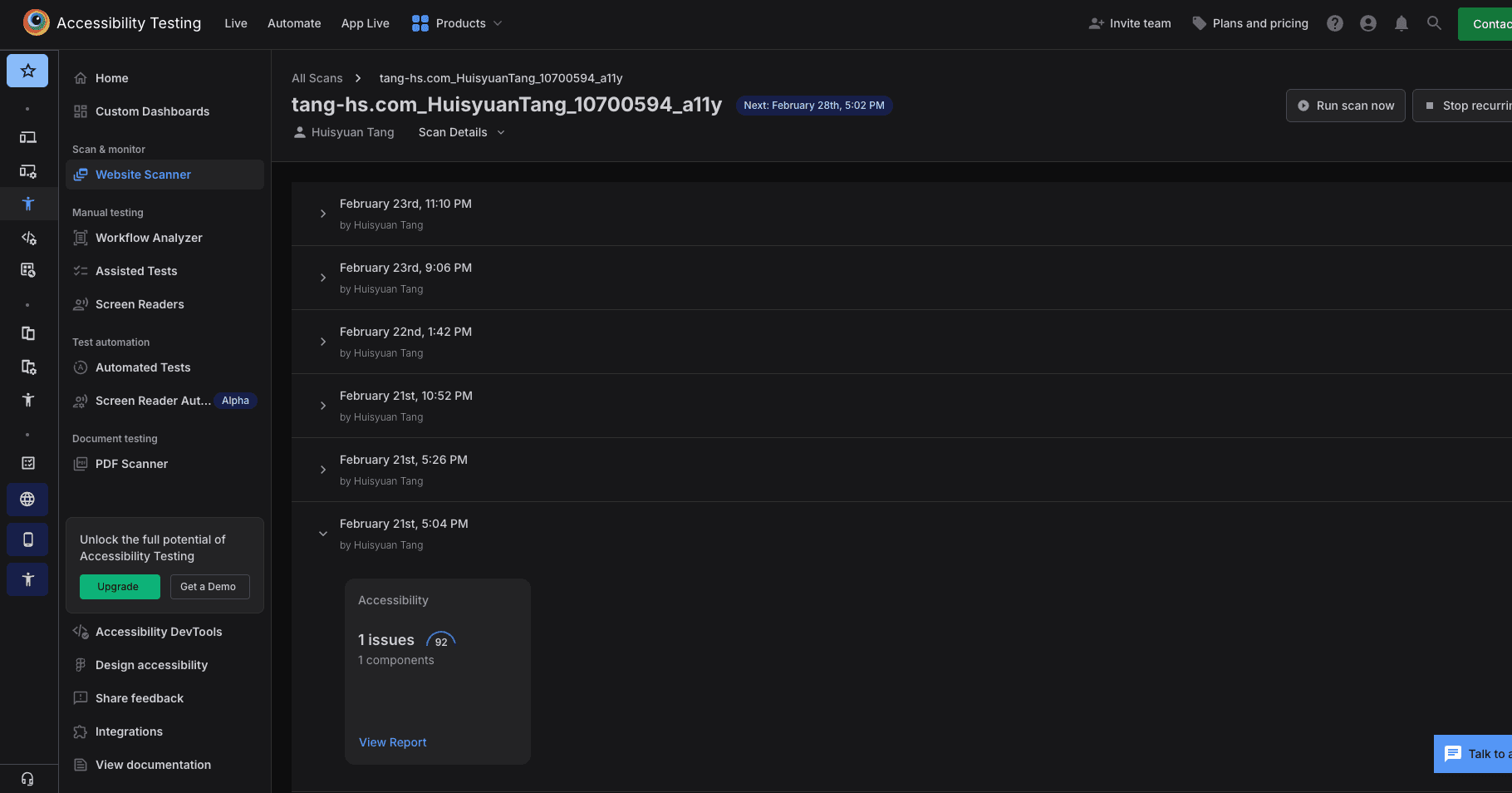Image resolution: width=1512 pixels, height=793 pixels.
Task: Expand the February 22nd, 1:42 PM scan
Action: tap(323, 342)
